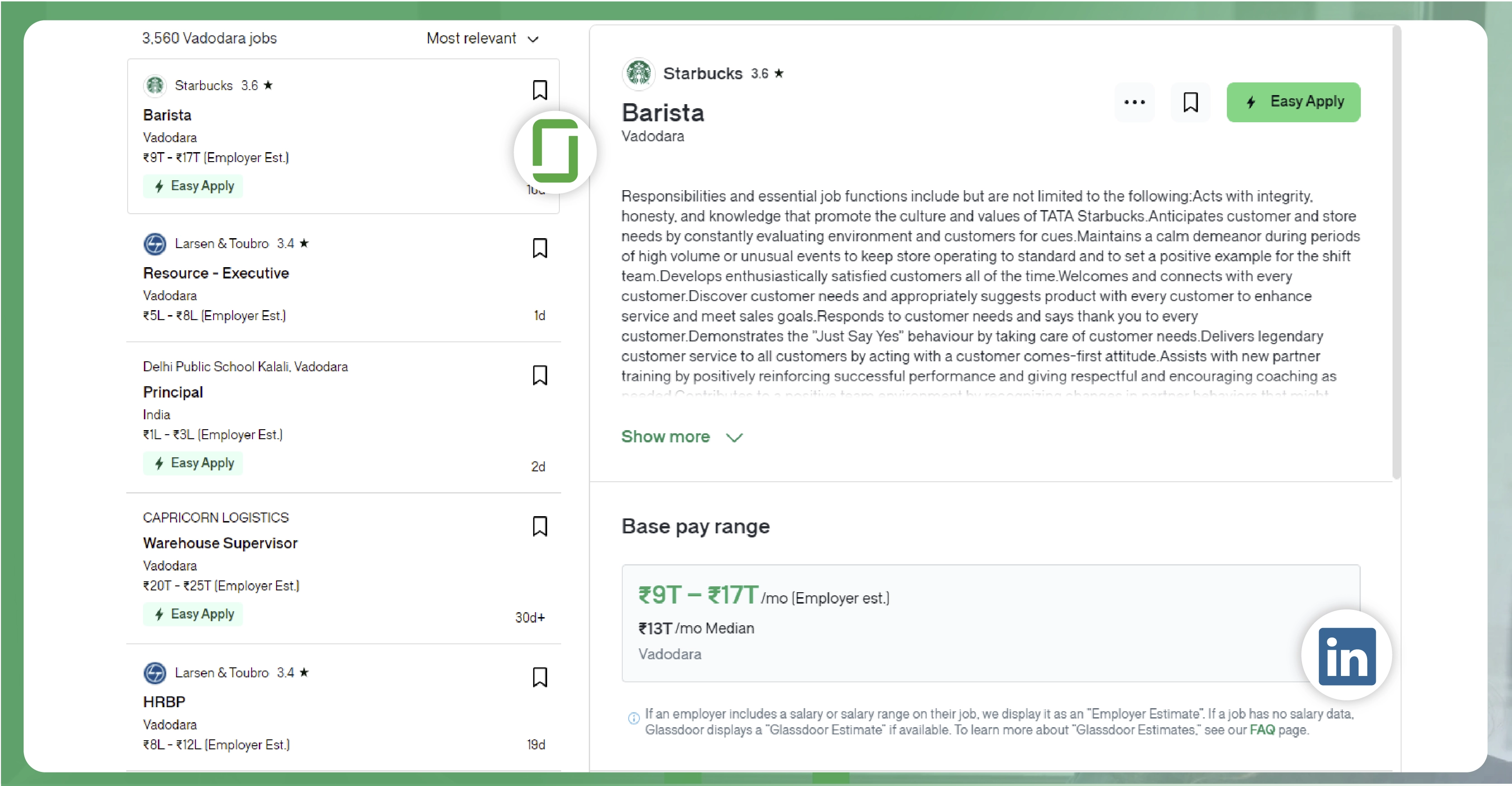Click the Easy Apply badge on the Starbucks card
This screenshot has height=786, width=1512.
click(x=193, y=186)
